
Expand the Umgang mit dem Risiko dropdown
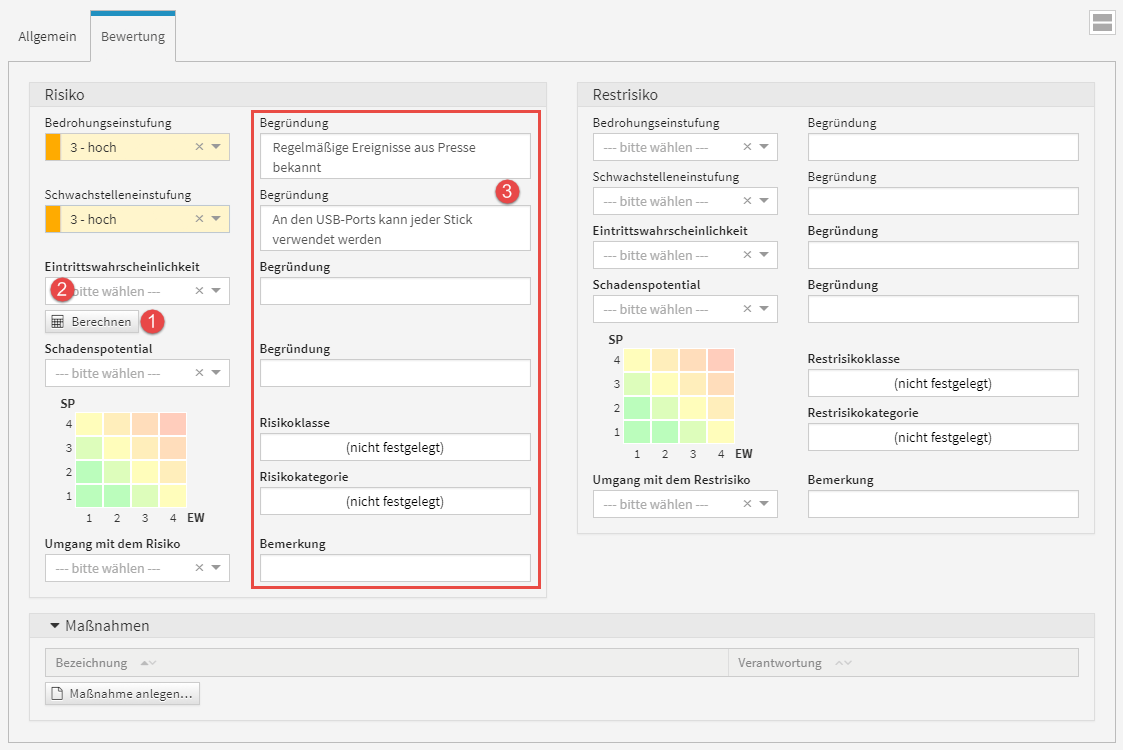pyautogui.click(x=216, y=568)
